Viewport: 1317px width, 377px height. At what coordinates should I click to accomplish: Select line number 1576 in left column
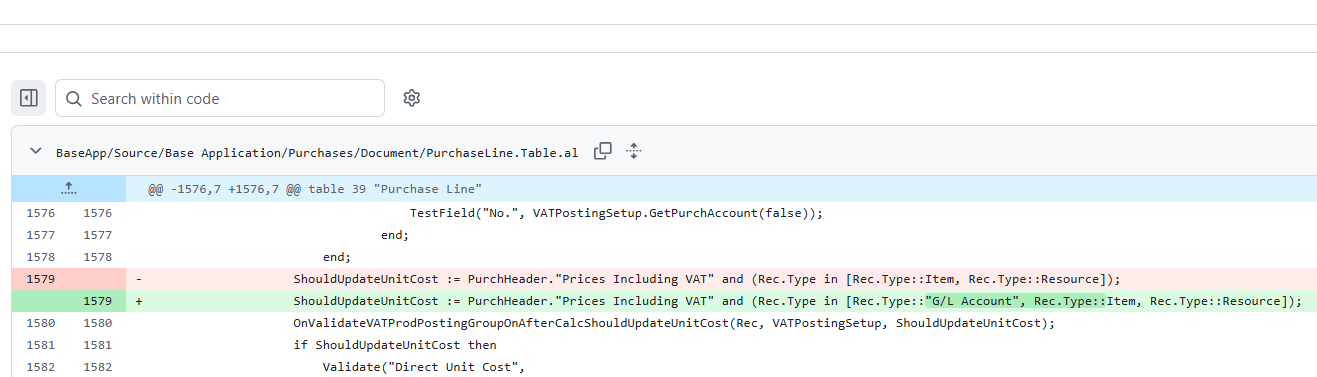coord(41,213)
